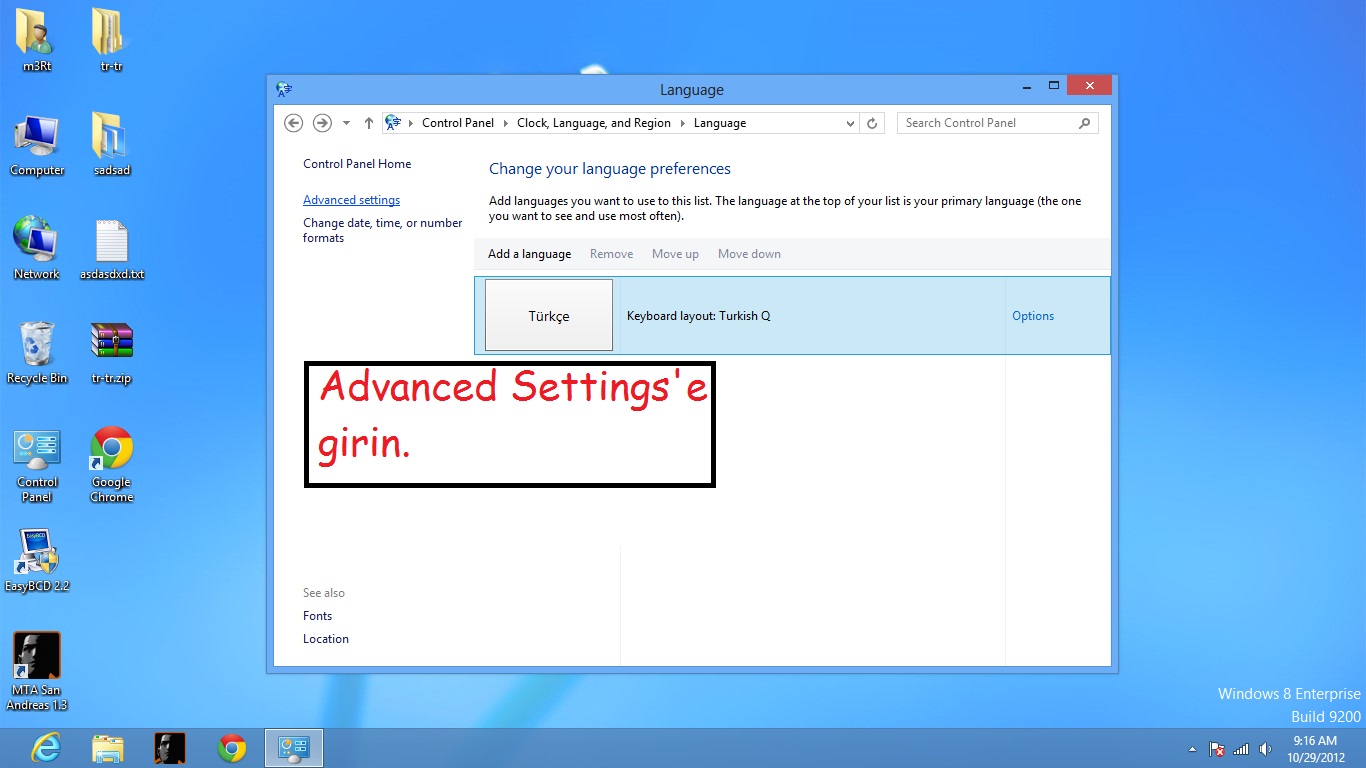Select Control Panel desktop shortcut
Image resolution: width=1366 pixels, height=768 pixels.
(37, 466)
